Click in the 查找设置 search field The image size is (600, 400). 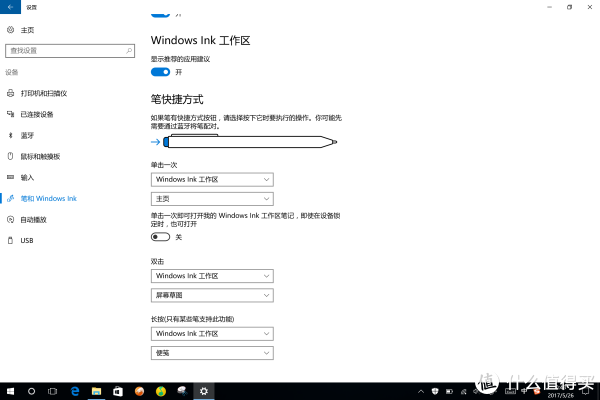tap(70, 51)
